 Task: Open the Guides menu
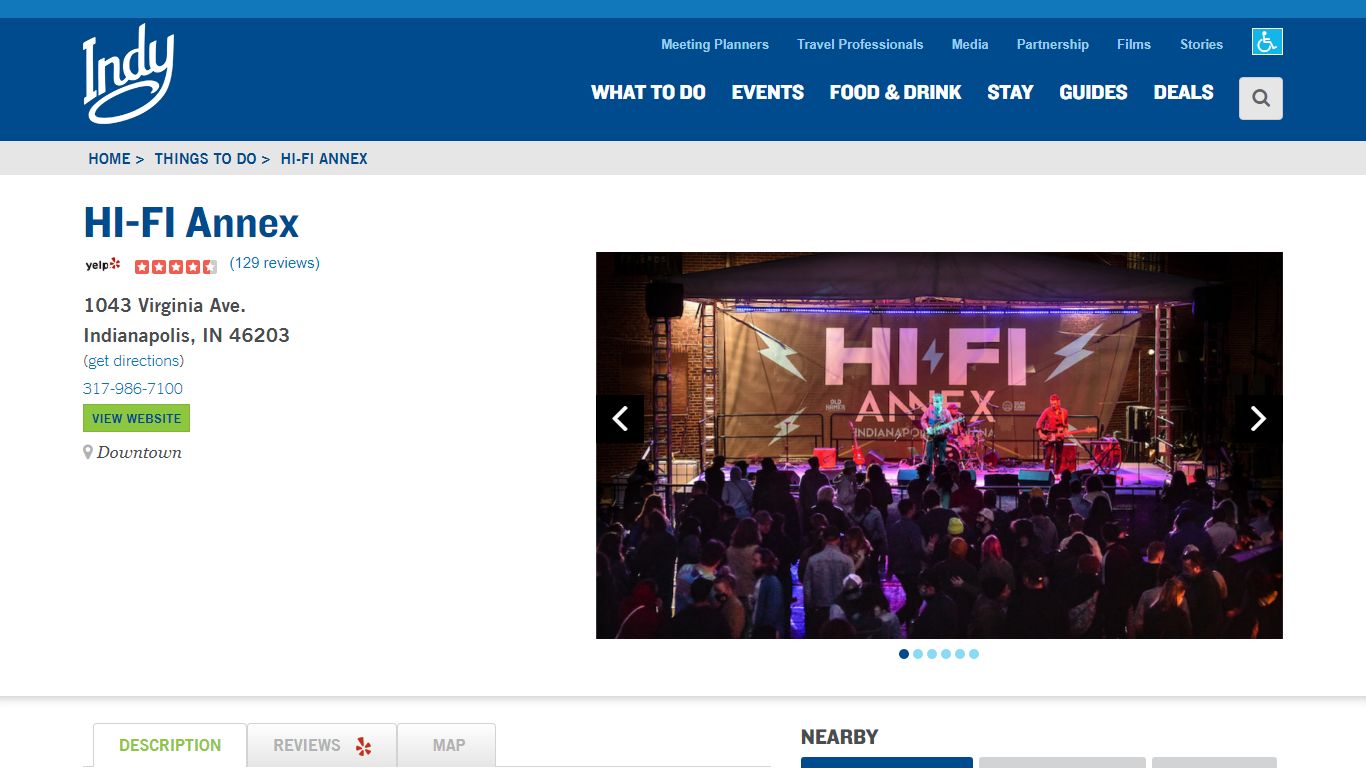click(x=1093, y=92)
